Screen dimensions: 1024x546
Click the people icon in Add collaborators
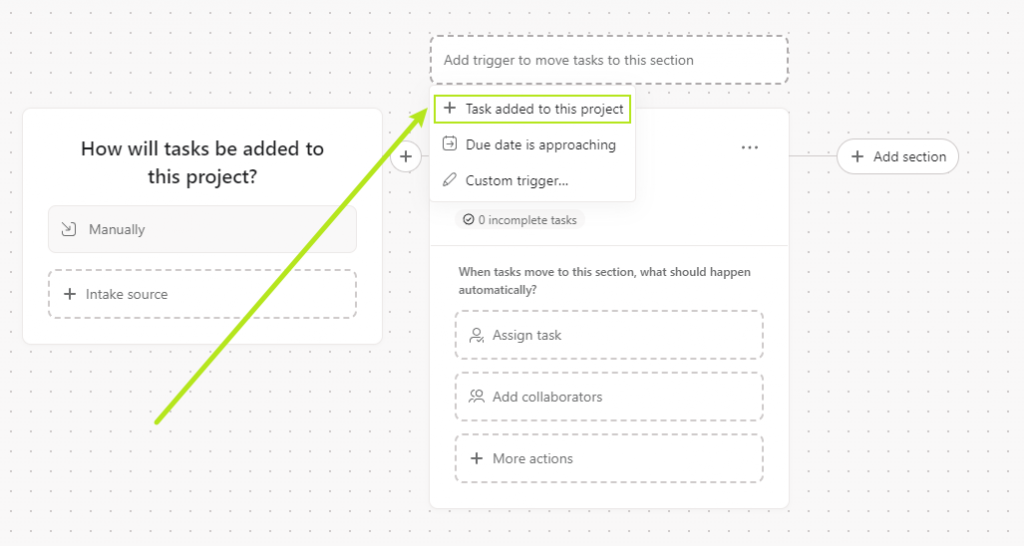click(x=477, y=396)
